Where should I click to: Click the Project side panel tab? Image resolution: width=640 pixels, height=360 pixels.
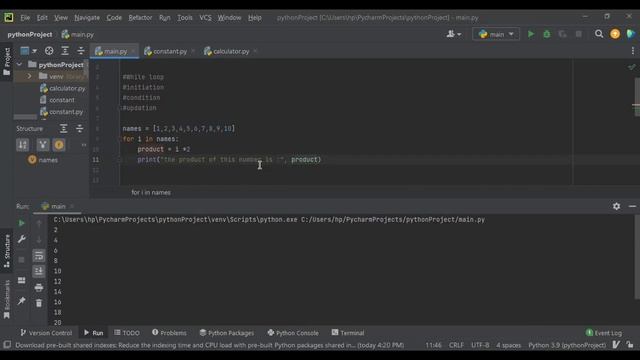(x=7, y=61)
